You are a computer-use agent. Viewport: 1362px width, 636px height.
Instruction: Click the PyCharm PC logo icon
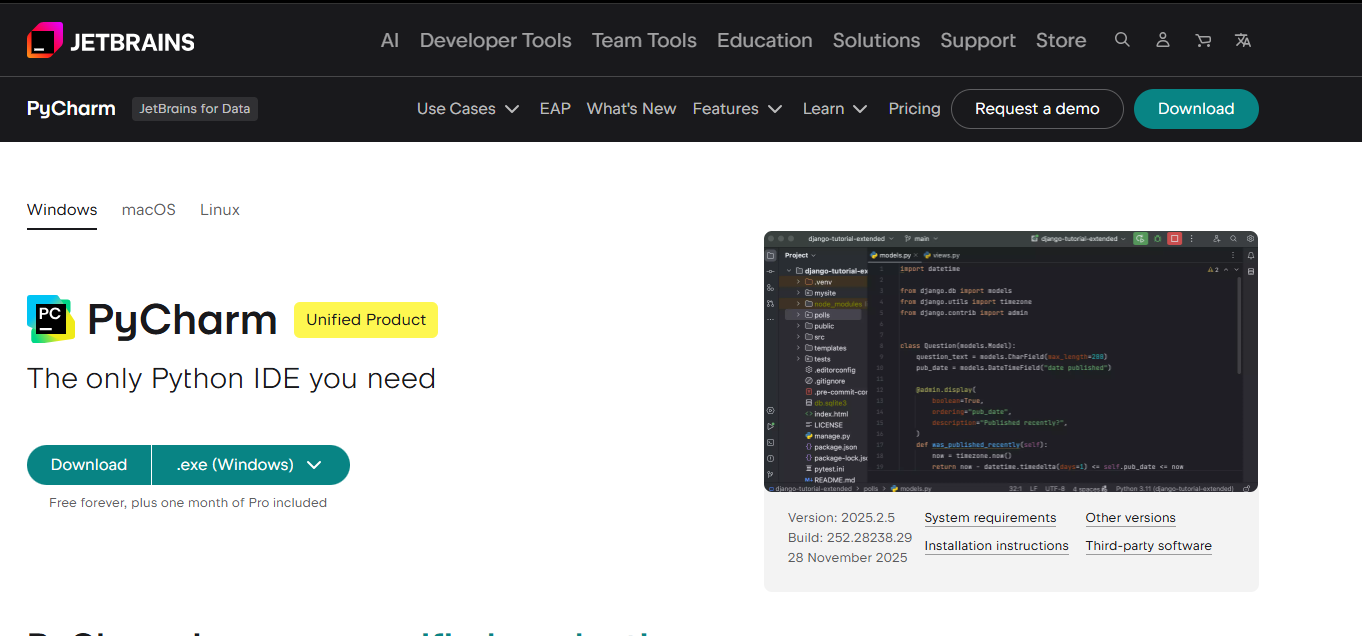coord(50,319)
